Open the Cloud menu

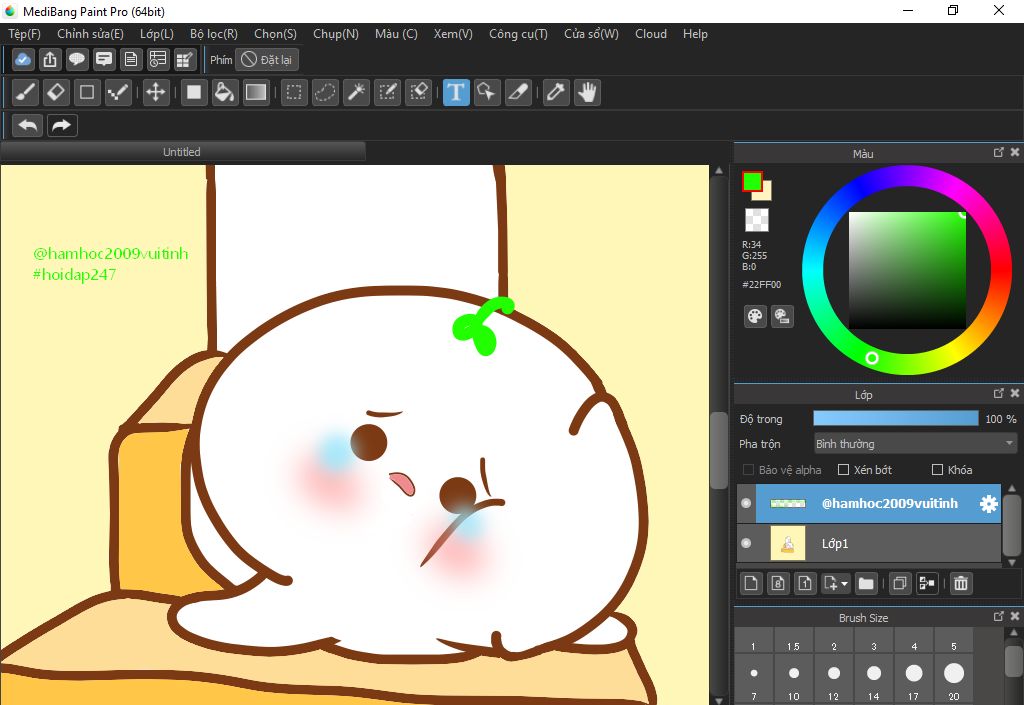[x=650, y=34]
